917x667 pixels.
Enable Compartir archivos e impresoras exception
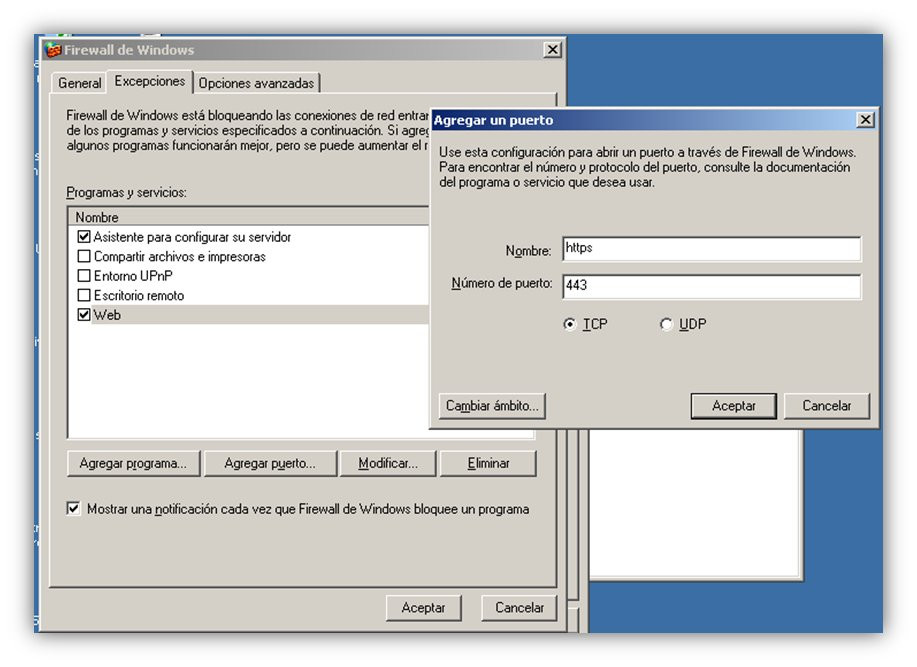(x=84, y=256)
